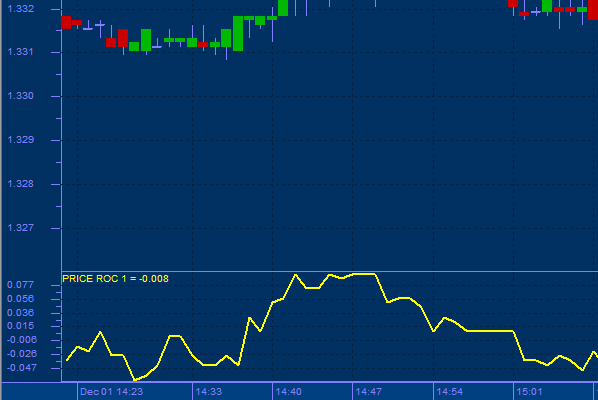Click the 1.328 price axis label
598x400 pixels.
click(x=21, y=184)
